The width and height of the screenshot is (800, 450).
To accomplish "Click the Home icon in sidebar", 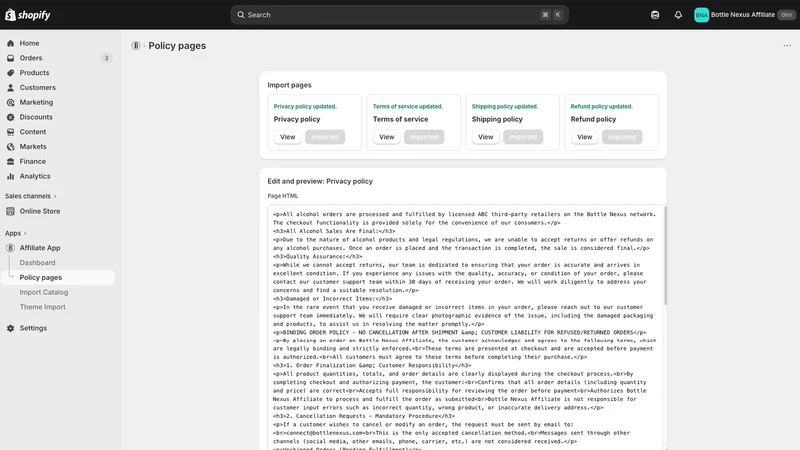I will click(x=10, y=43).
